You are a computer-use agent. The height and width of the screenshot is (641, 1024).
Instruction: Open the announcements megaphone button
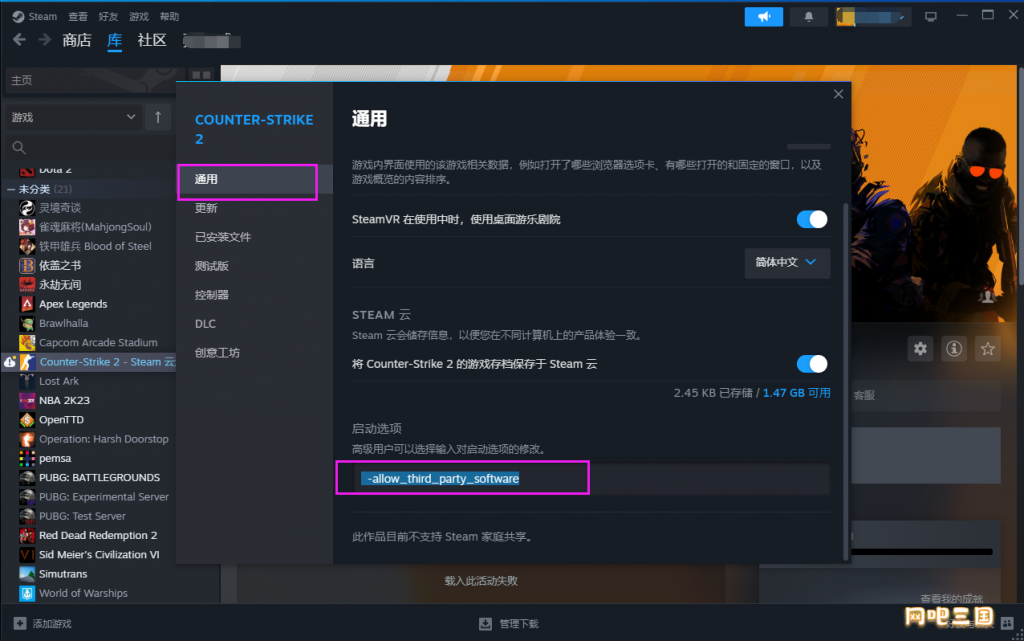[x=763, y=17]
